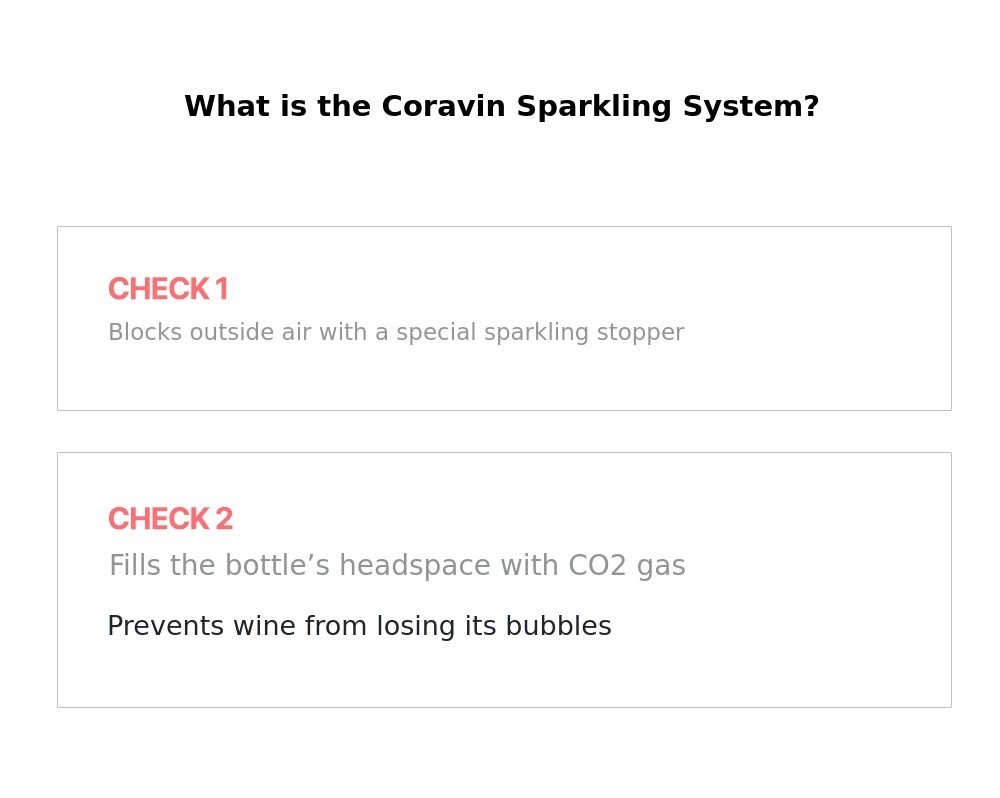Click 'Fills the bottle's headspace with CO2 gas' text
This screenshot has height=798, width=1000.
tap(397, 566)
